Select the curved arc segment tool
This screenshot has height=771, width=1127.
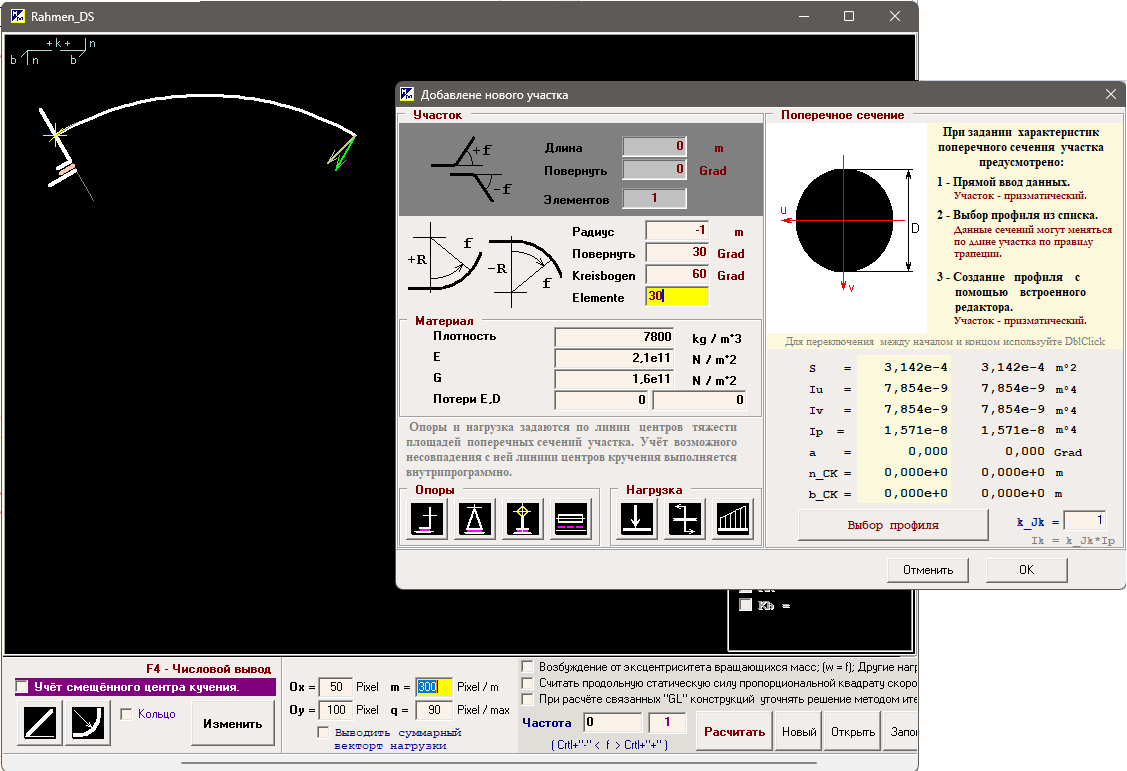(87, 724)
